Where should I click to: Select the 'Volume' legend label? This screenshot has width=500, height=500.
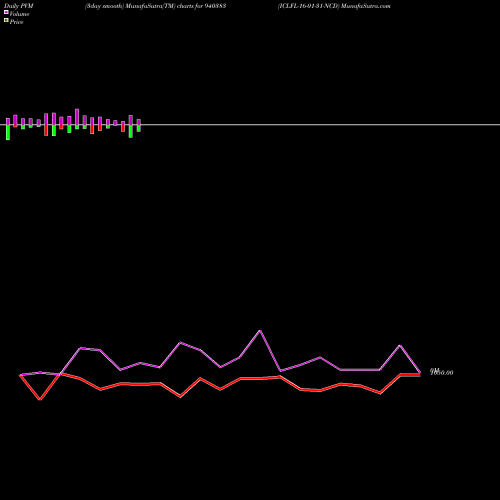[x=19, y=14]
